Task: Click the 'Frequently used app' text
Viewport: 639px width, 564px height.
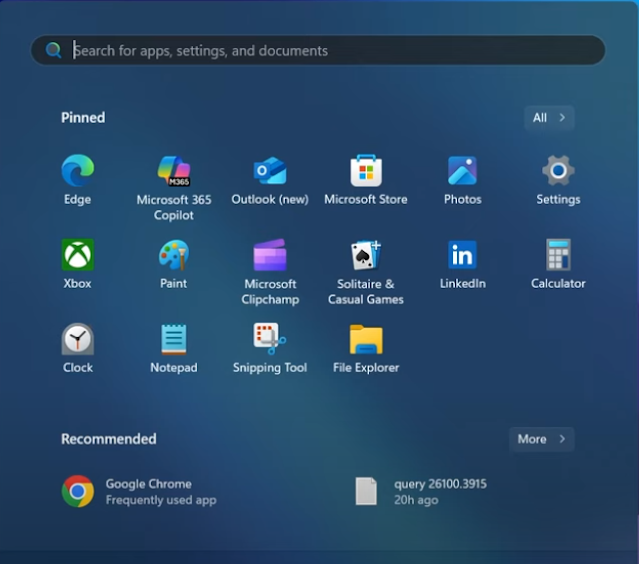Action: (161, 500)
